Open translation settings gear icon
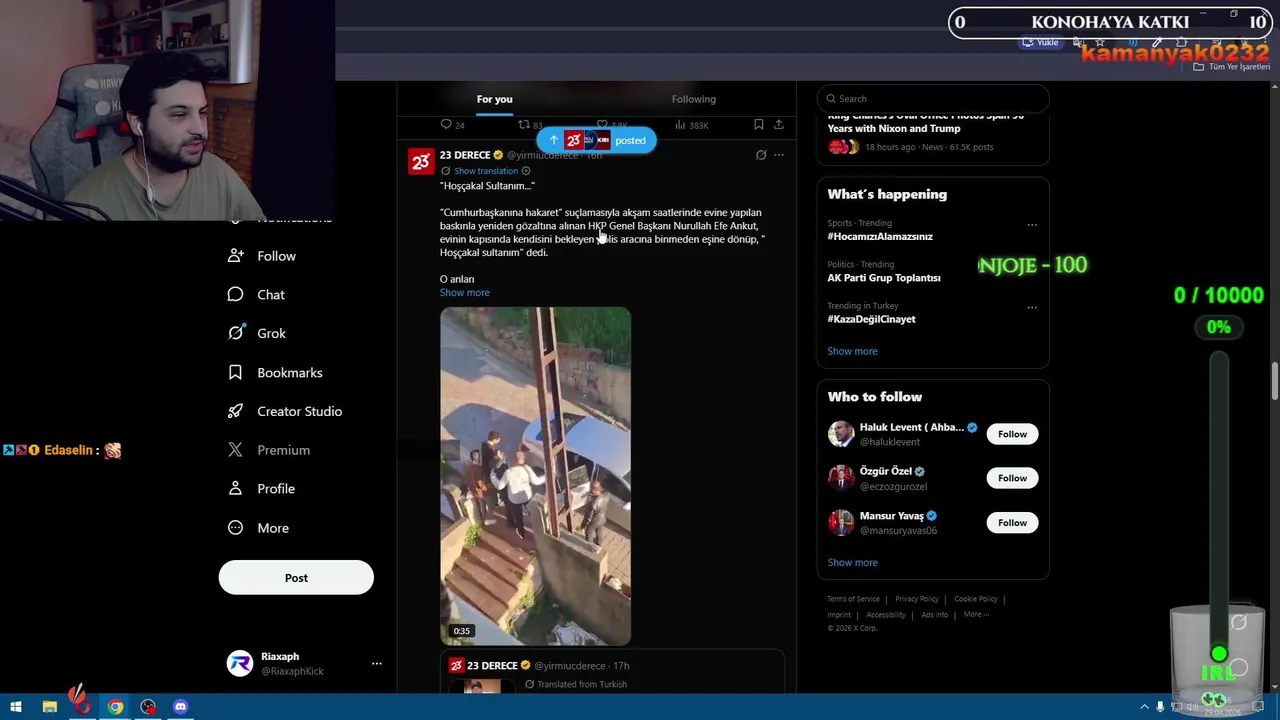1280x720 pixels. tap(526, 171)
